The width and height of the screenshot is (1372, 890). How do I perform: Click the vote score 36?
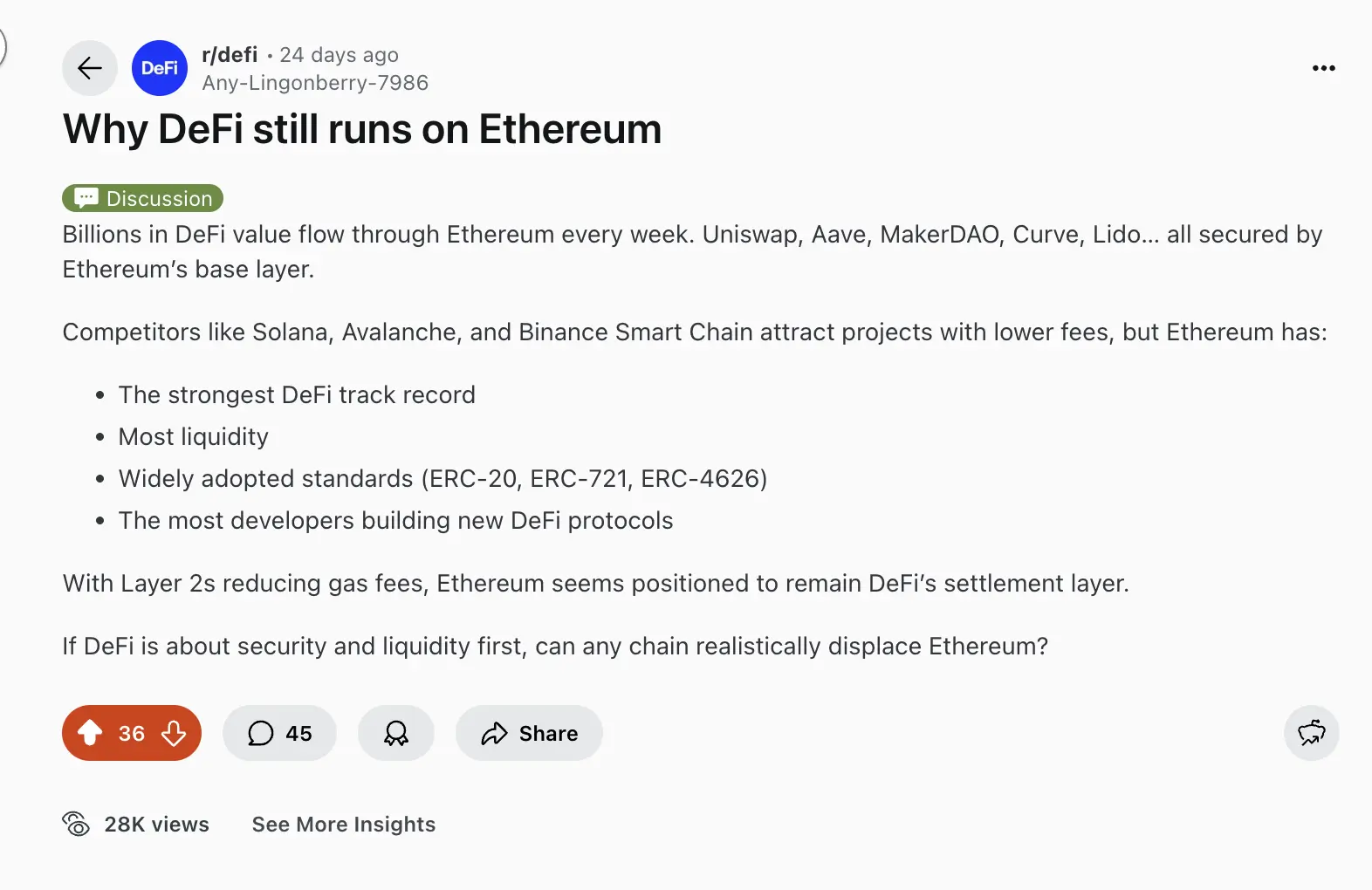[132, 733]
